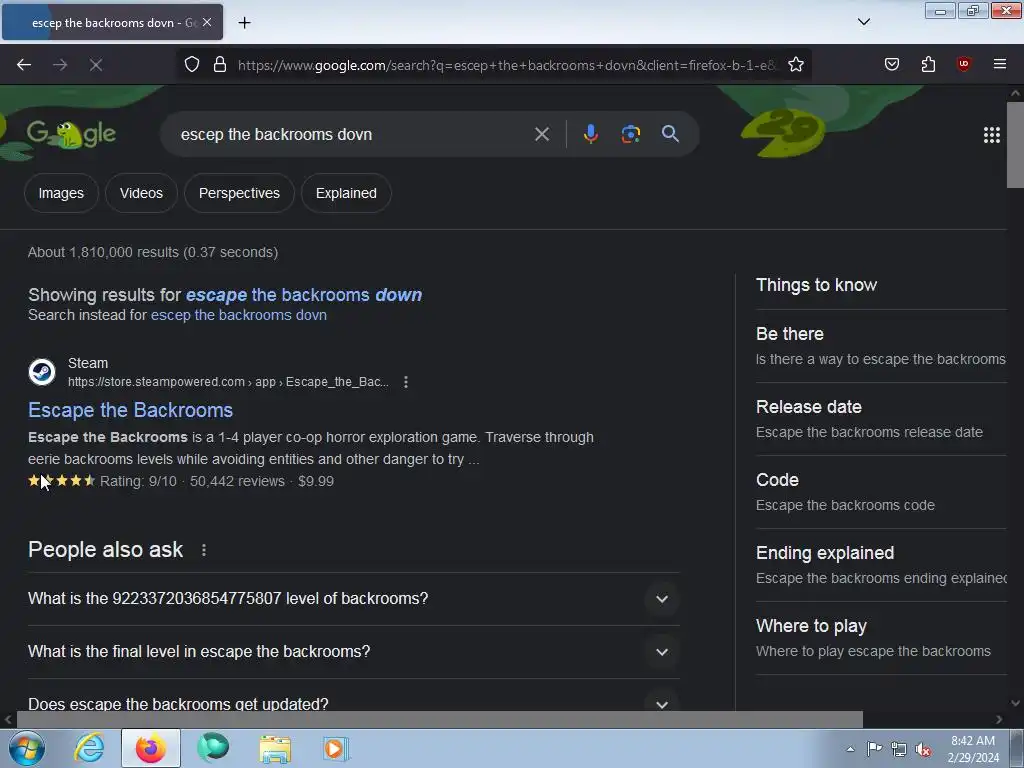Open the uBlock Origin extension icon
The width and height of the screenshot is (1024, 768).
tap(963, 64)
